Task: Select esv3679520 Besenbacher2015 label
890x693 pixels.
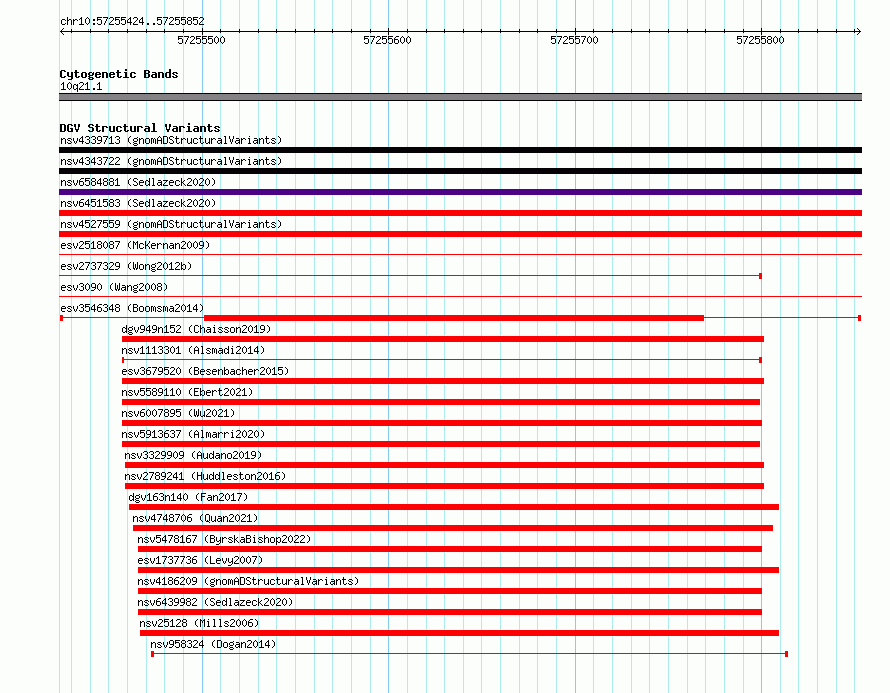Action: coord(205,371)
